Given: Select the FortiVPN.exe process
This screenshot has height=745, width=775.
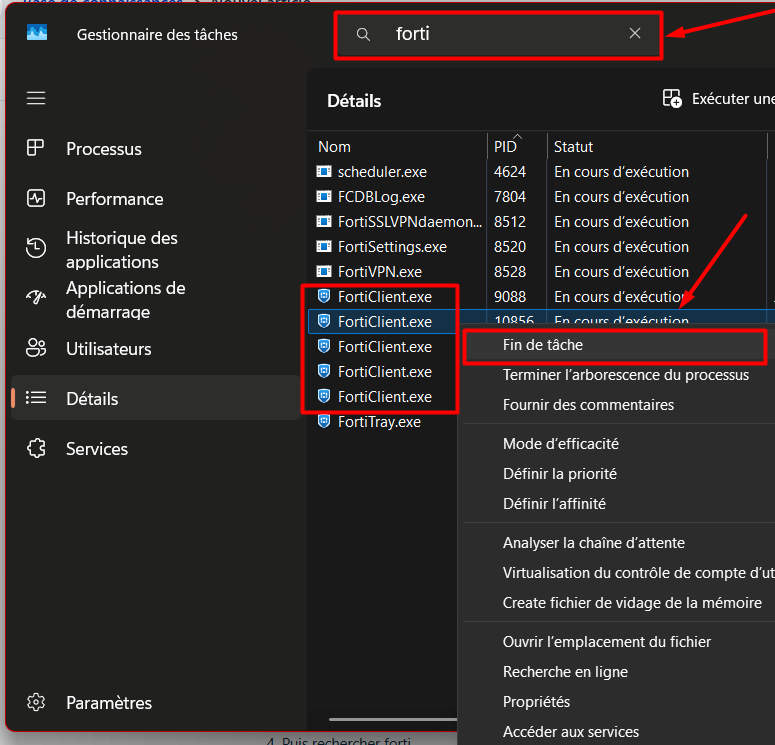Looking at the screenshot, I should [541, 272].
